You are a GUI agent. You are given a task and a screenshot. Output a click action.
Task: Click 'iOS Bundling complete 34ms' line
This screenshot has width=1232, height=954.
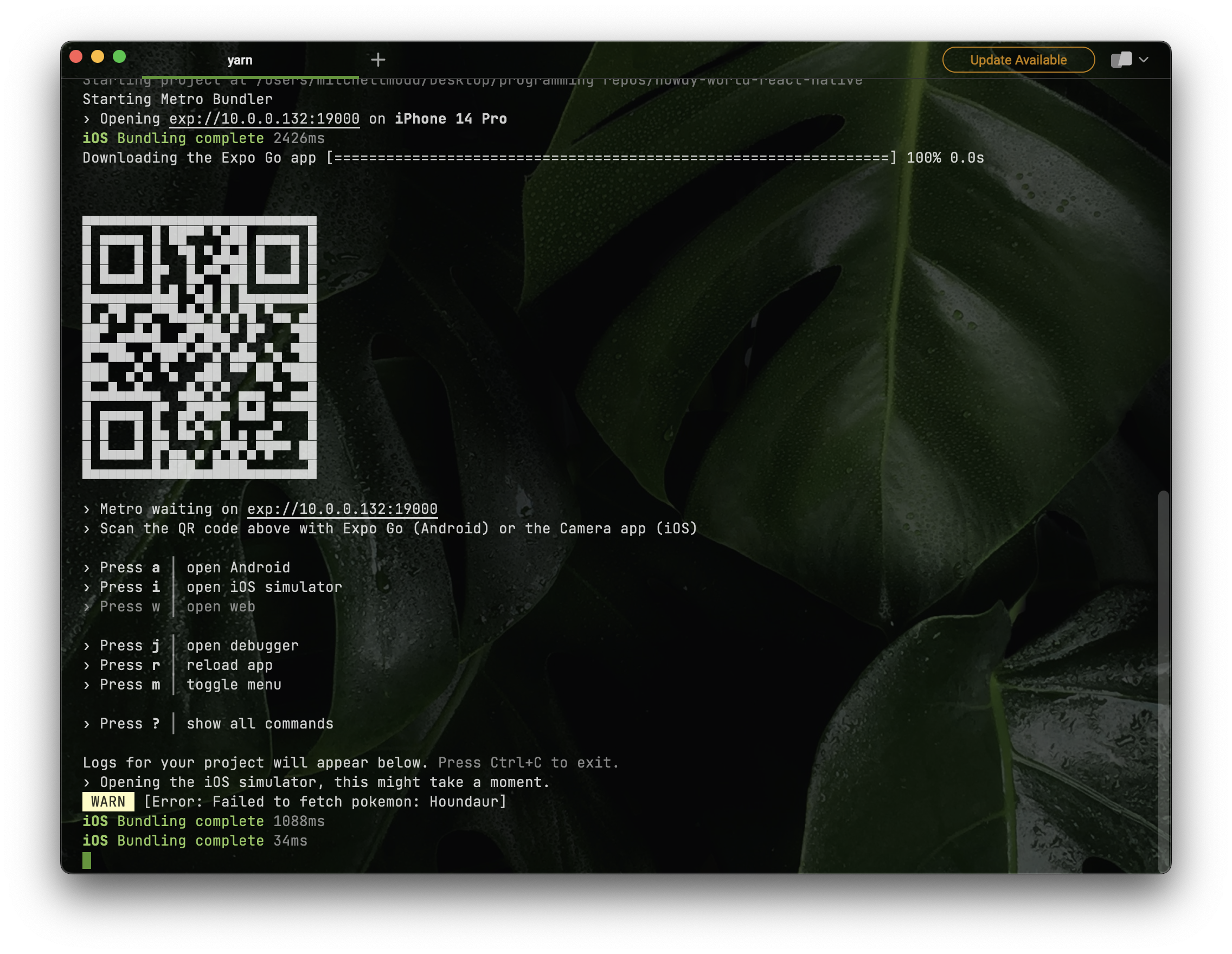pos(195,841)
